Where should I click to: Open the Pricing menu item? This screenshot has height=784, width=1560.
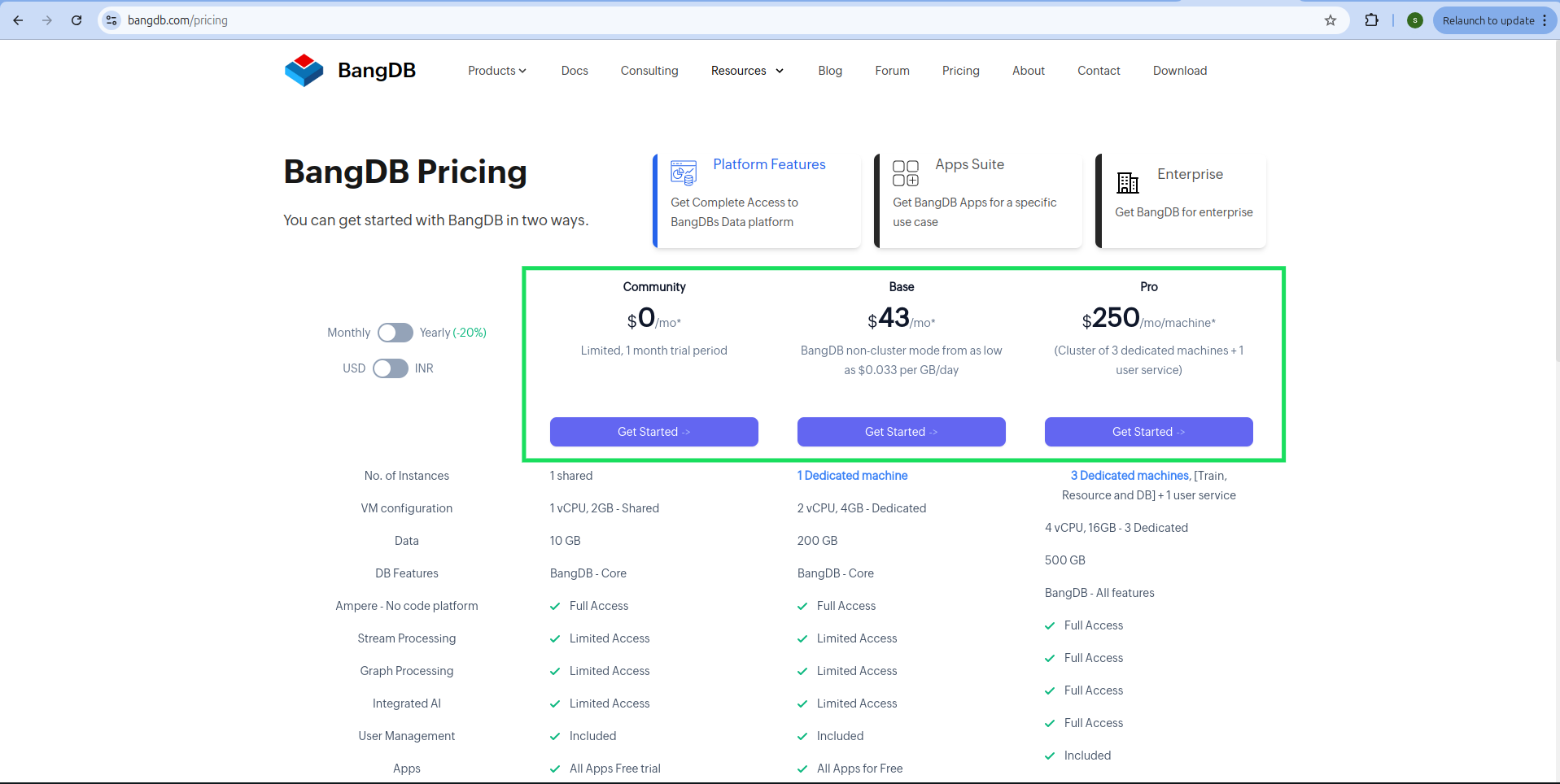click(x=961, y=71)
